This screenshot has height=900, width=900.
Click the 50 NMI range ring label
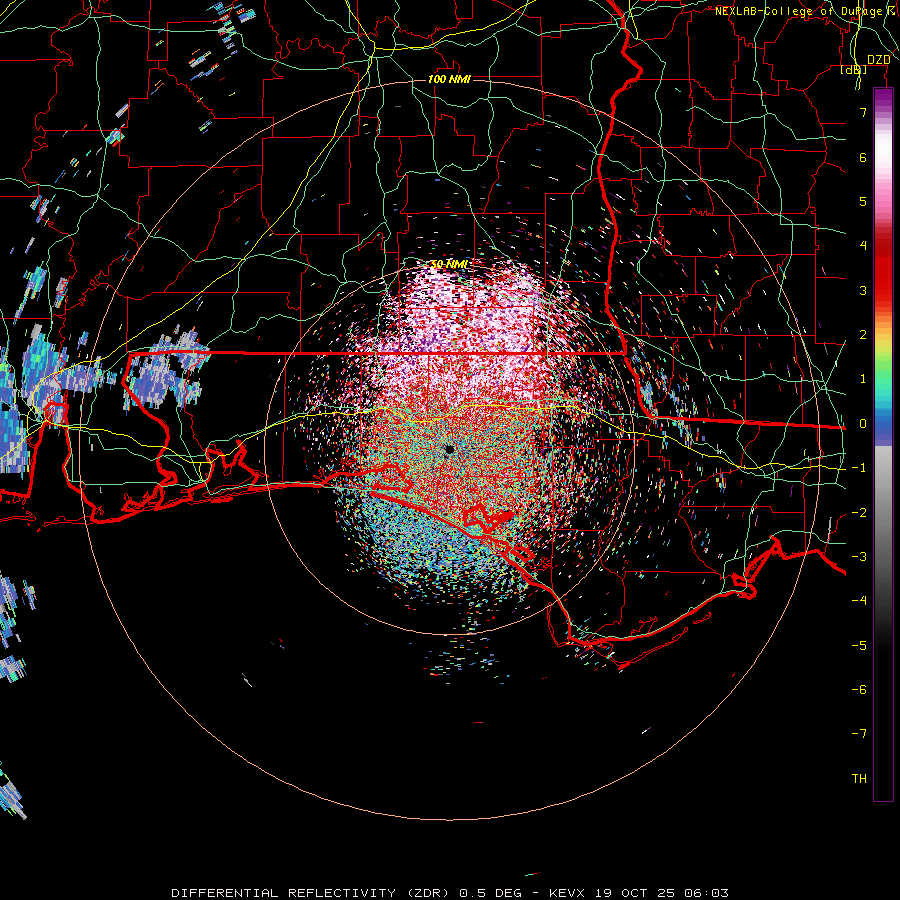pyautogui.click(x=449, y=264)
